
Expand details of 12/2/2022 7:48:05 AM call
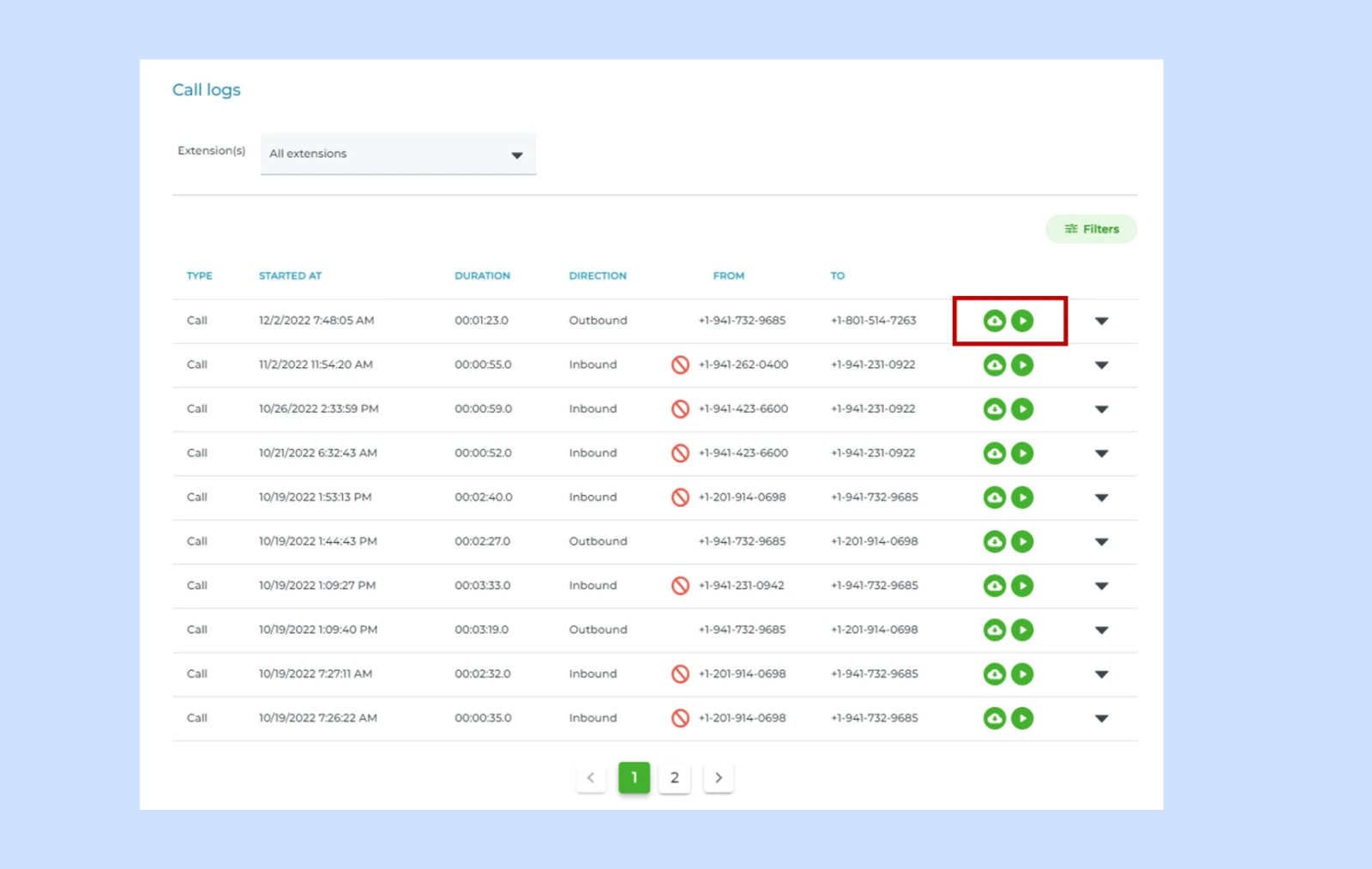point(1102,321)
